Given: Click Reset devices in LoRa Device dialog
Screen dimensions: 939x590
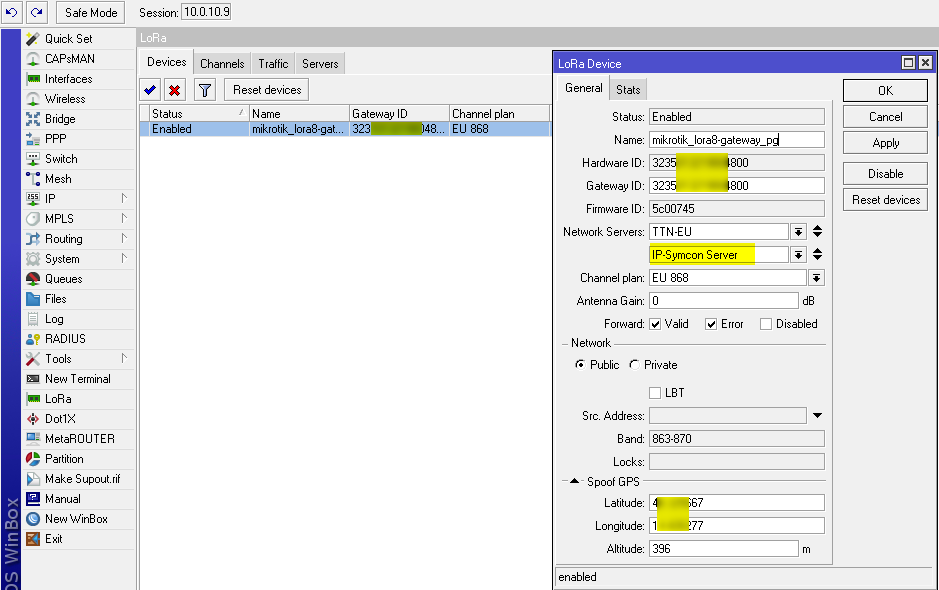Looking at the screenshot, I should click(x=885, y=200).
